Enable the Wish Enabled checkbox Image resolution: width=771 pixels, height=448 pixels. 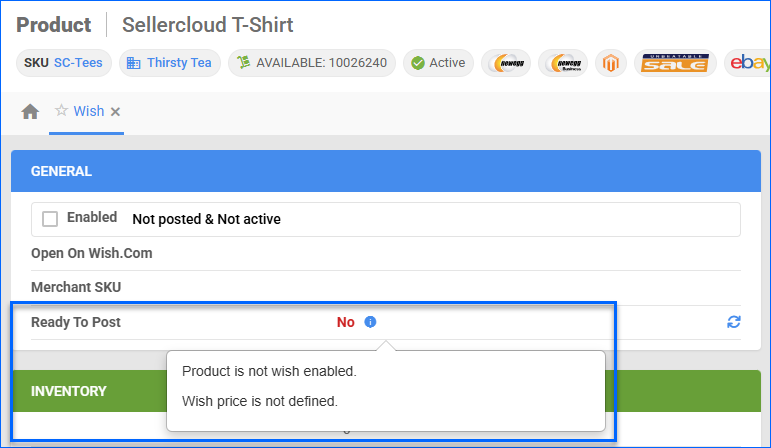50,219
